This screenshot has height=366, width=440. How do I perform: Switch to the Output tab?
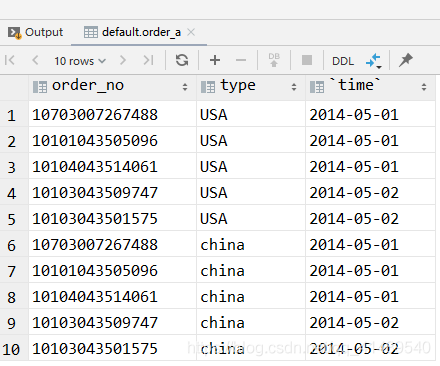pyautogui.click(x=35, y=32)
